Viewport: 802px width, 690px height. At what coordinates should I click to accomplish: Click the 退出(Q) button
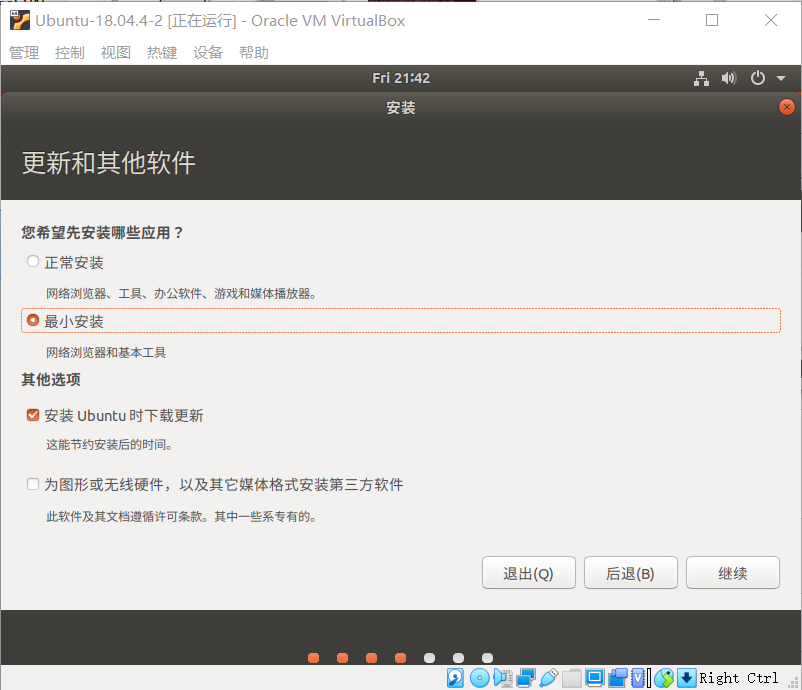pos(528,573)
